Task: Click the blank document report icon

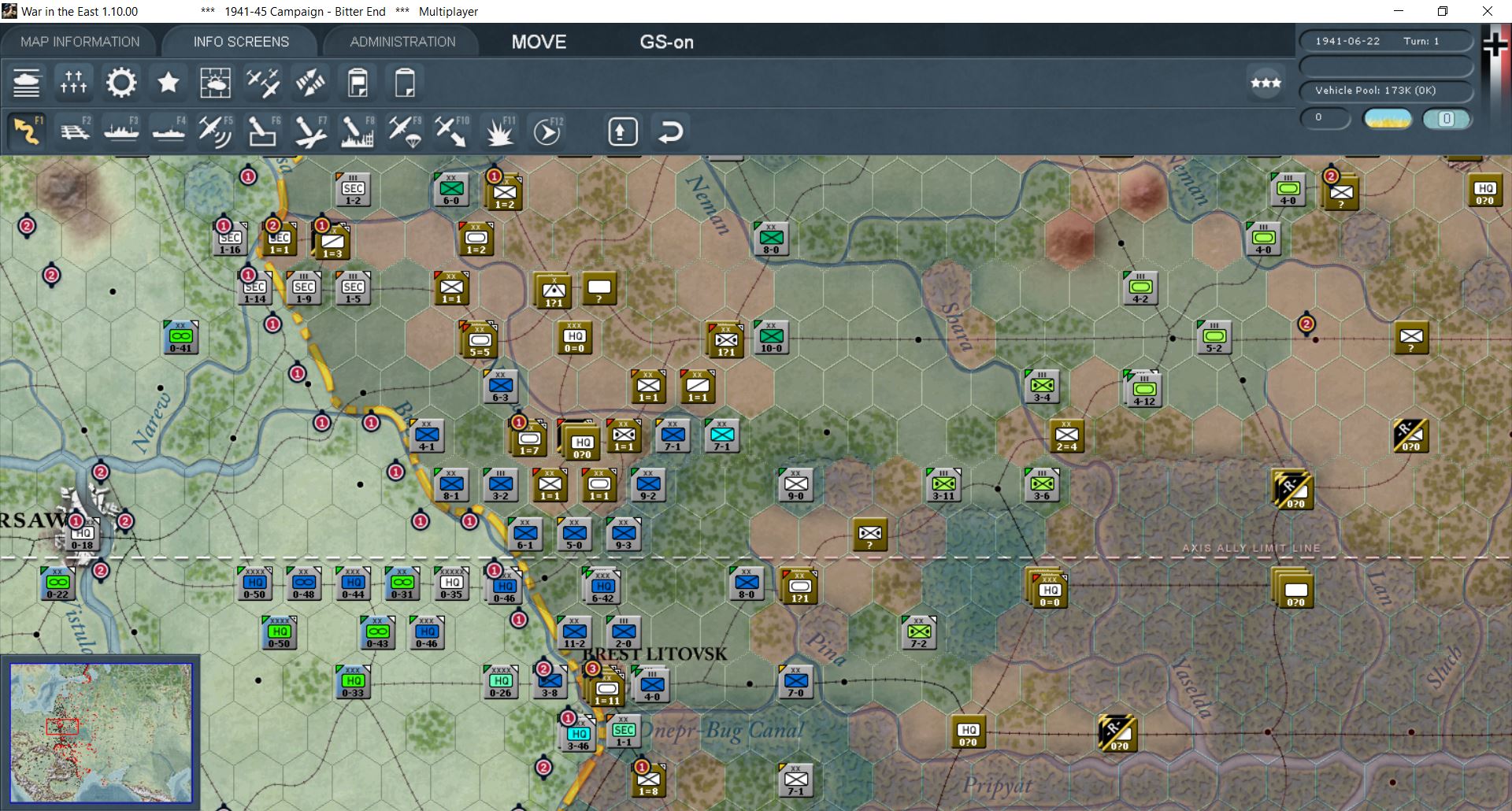Action: 405,83
